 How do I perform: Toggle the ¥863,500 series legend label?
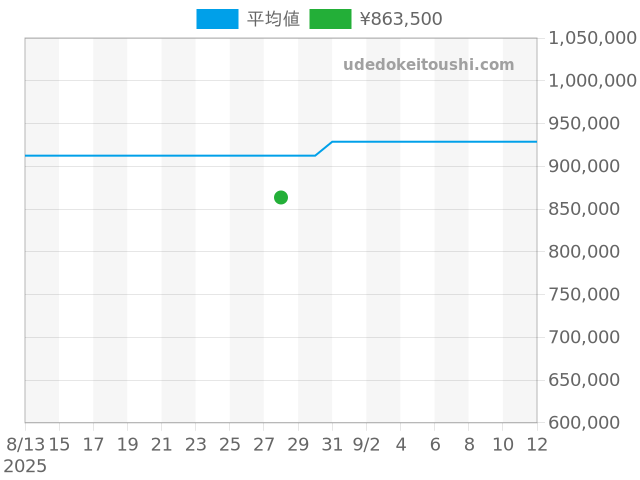click(400, 19)
